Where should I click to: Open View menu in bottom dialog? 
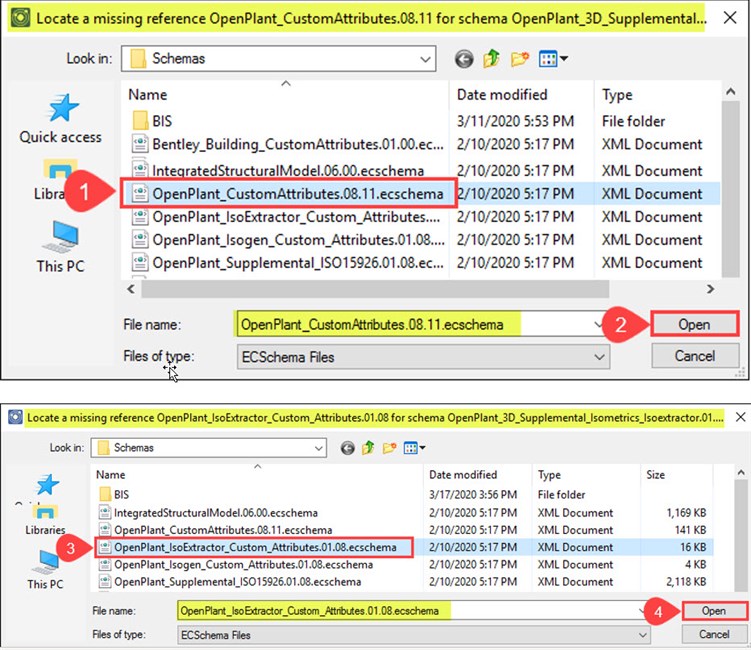coord(414,448)
